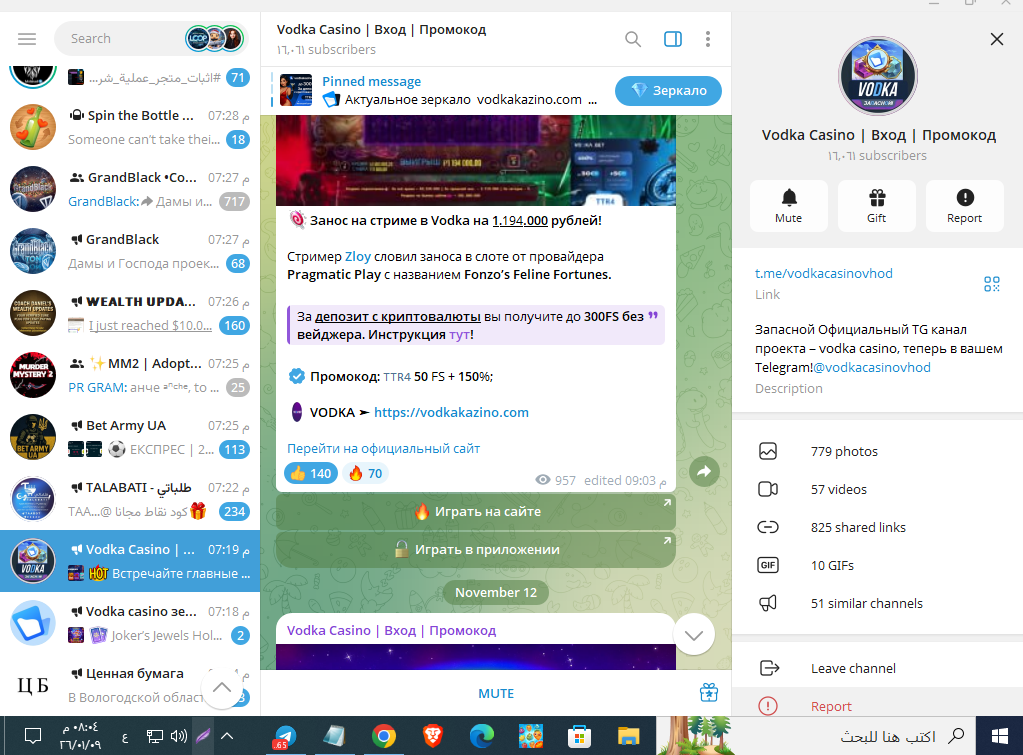Open the Ценная бумага channel

pos(130,685)
